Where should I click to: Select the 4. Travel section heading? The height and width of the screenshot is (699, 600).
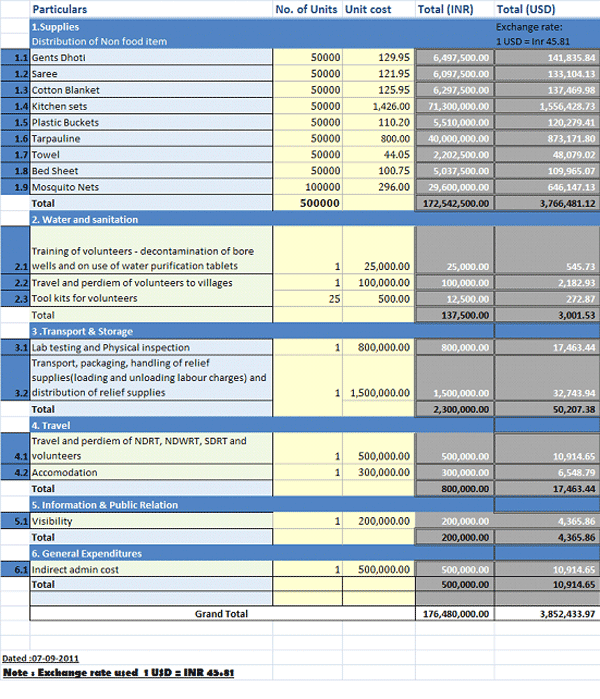pyautogui.click(x=51, y=425)
